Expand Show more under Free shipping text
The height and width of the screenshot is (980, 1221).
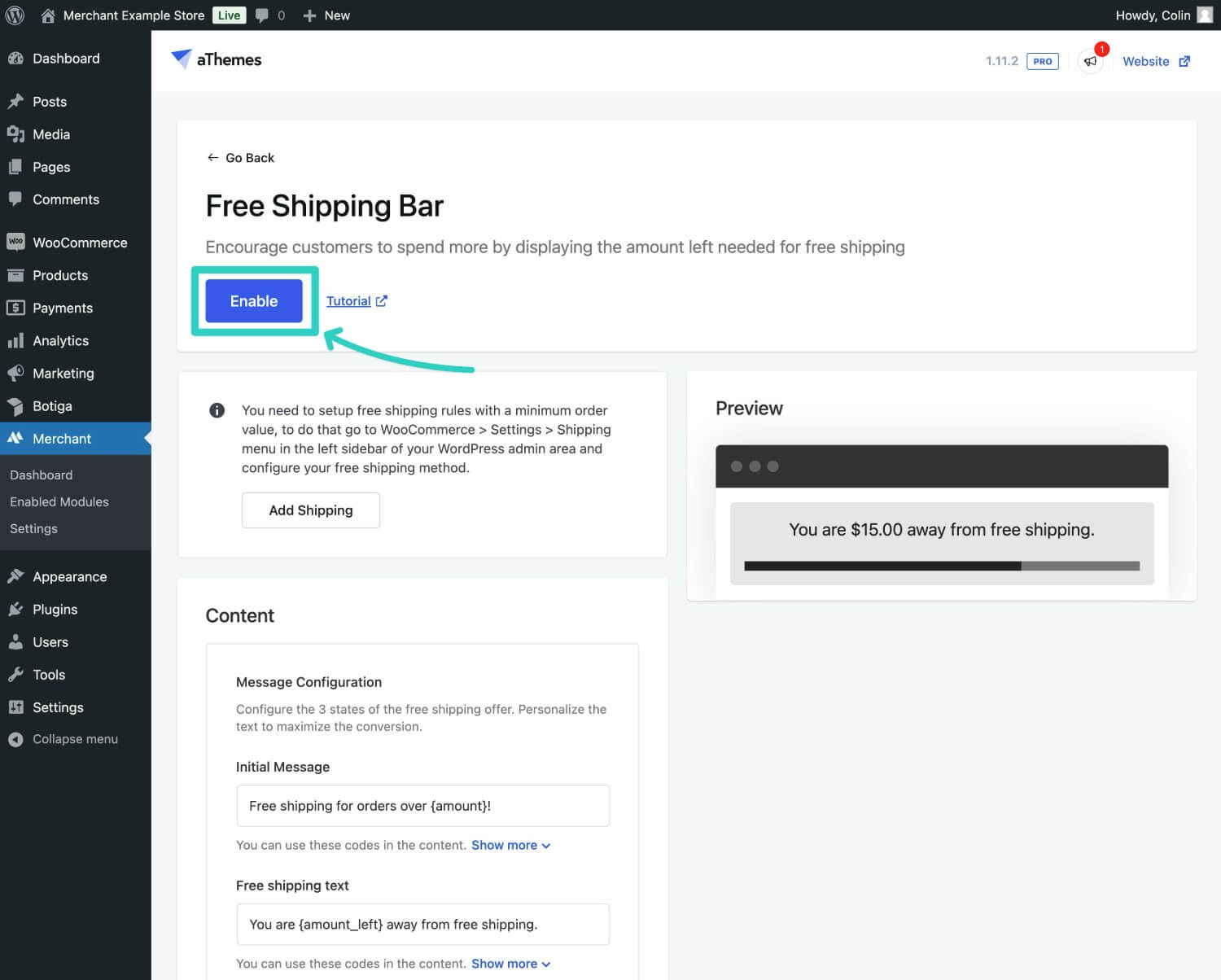[x=510, y=964]
